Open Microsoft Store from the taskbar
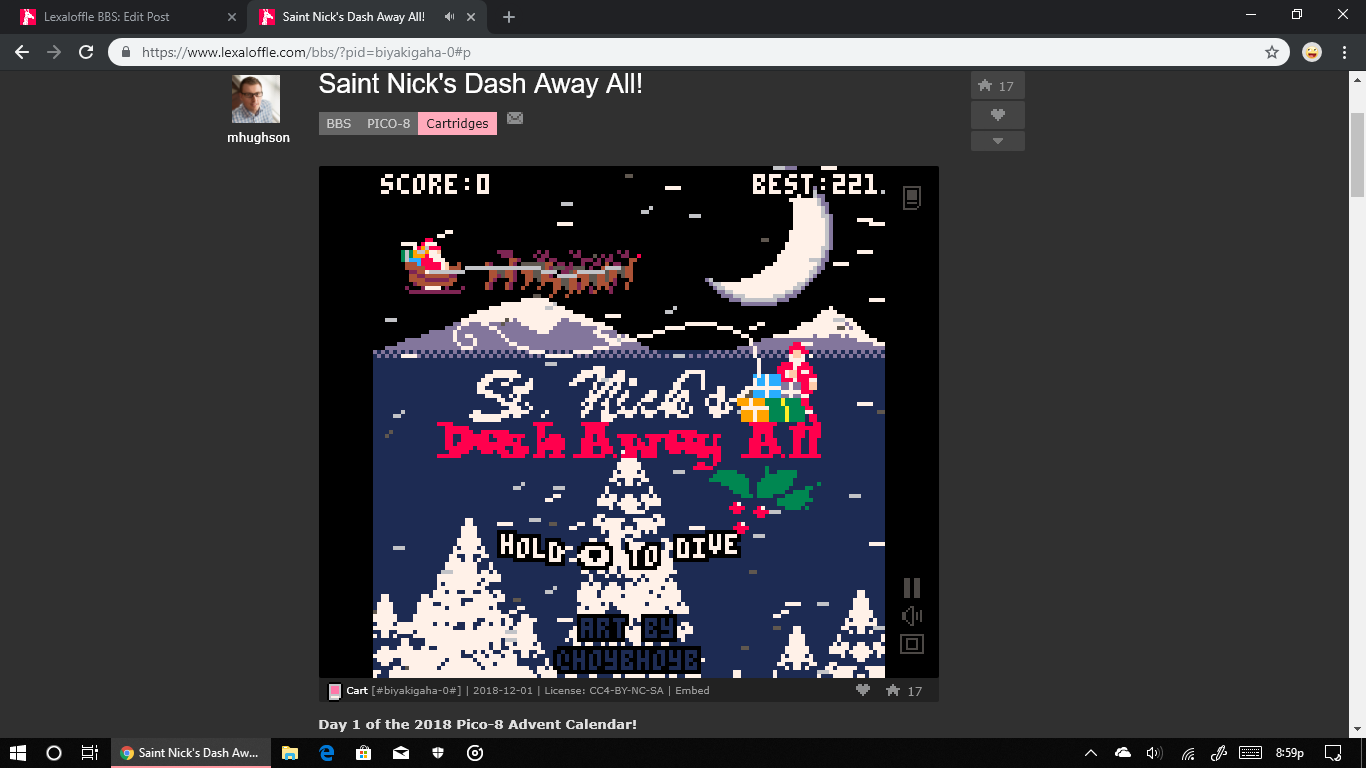1366x768 pixels. click(364, 753)
